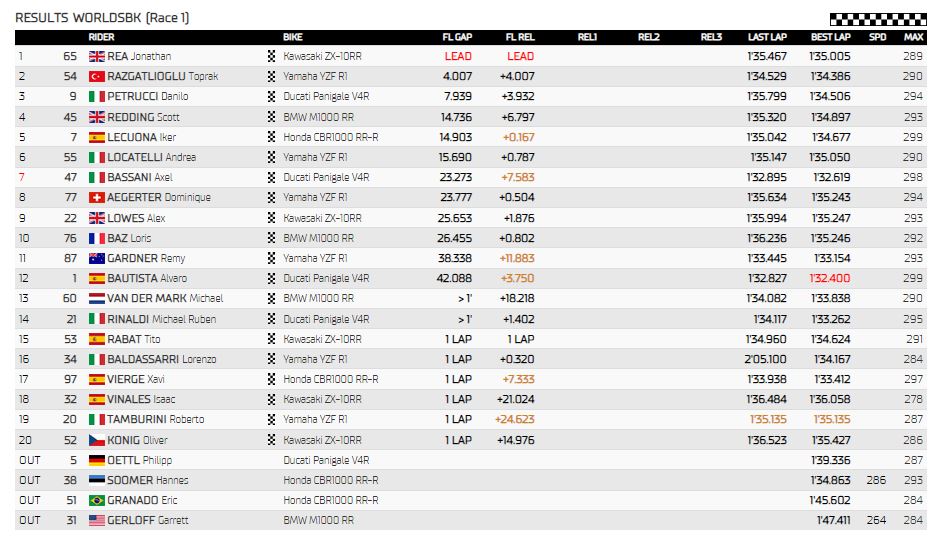Click BAUTISTA's red best lap time 1'32.400
Screen dimensions: 949x541
[x=829, y=278]
